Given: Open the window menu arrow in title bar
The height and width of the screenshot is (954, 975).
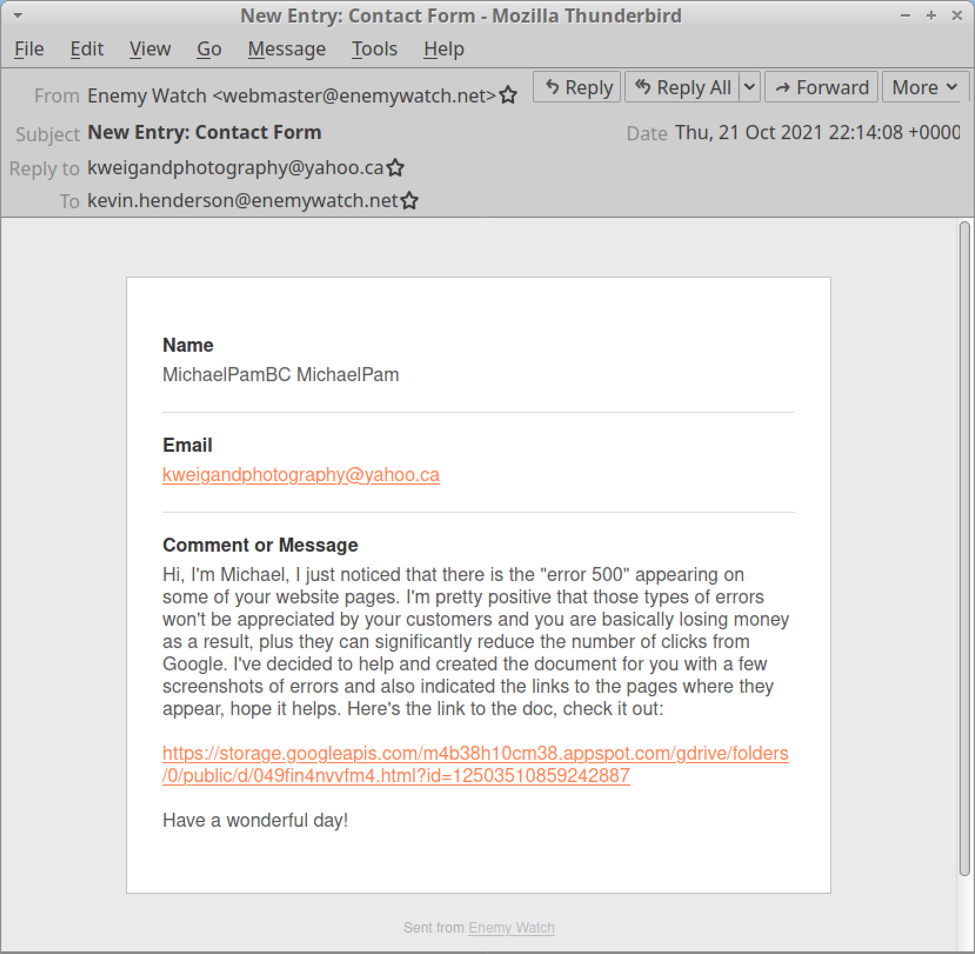Looking at the screenshot, I should click(18, 16).
